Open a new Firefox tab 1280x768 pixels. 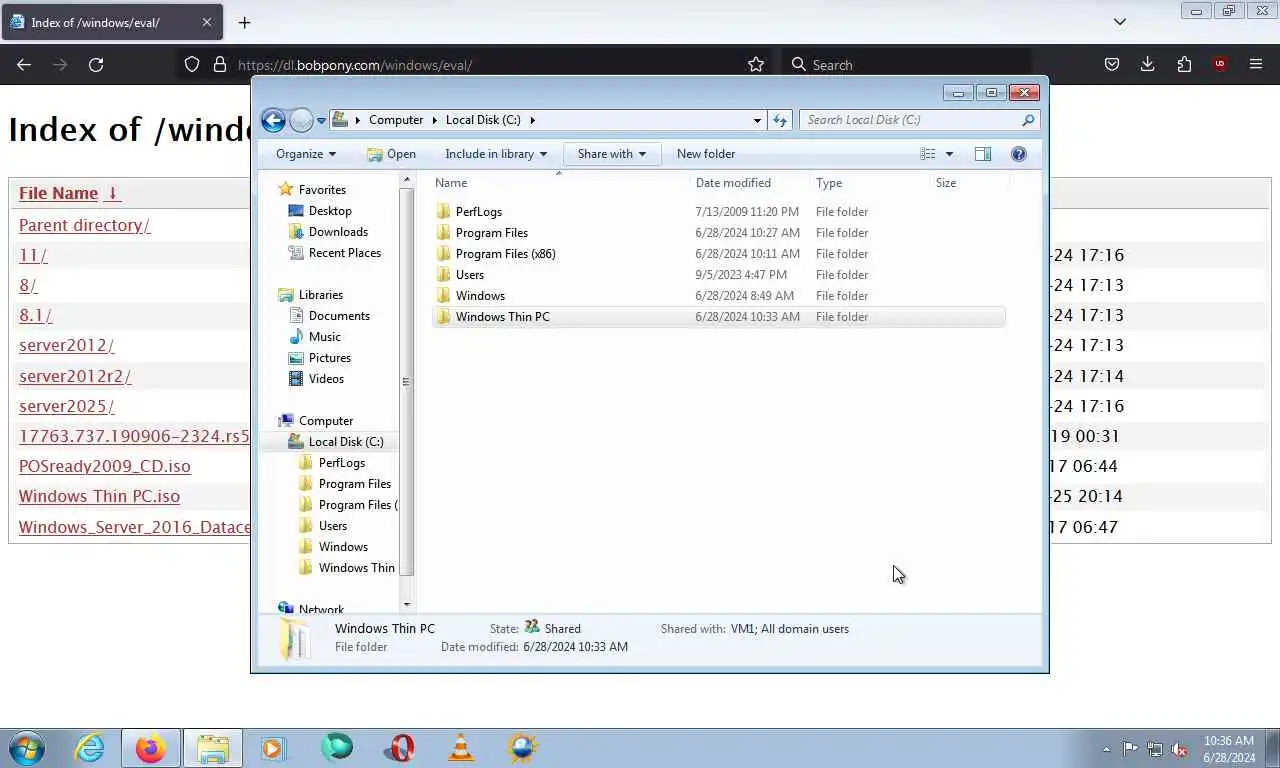click(x=244, y=22)
